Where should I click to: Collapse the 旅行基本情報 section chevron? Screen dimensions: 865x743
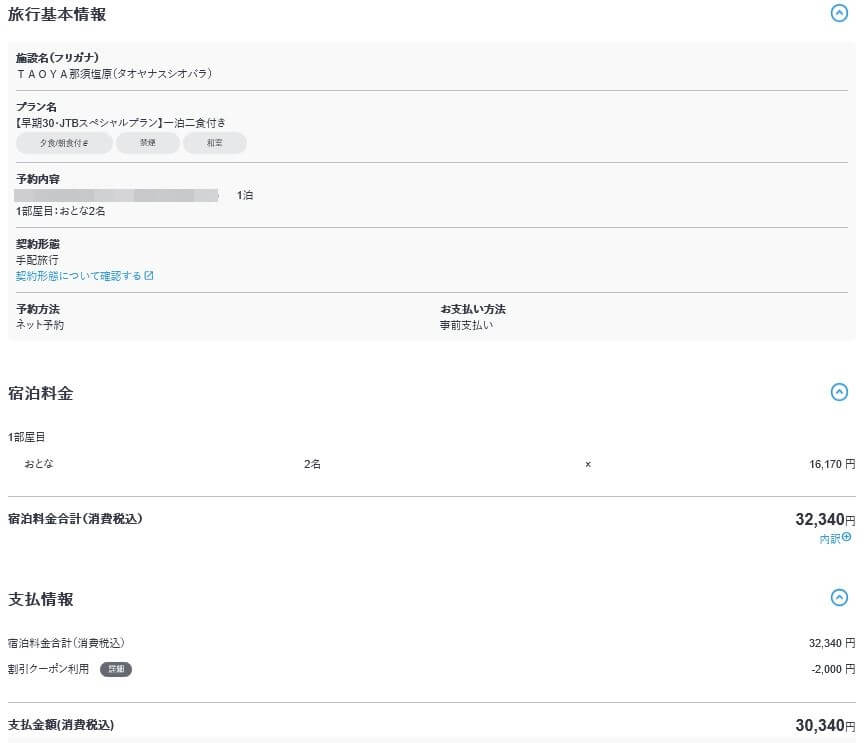pyautogui.click(x=839, y=14)
